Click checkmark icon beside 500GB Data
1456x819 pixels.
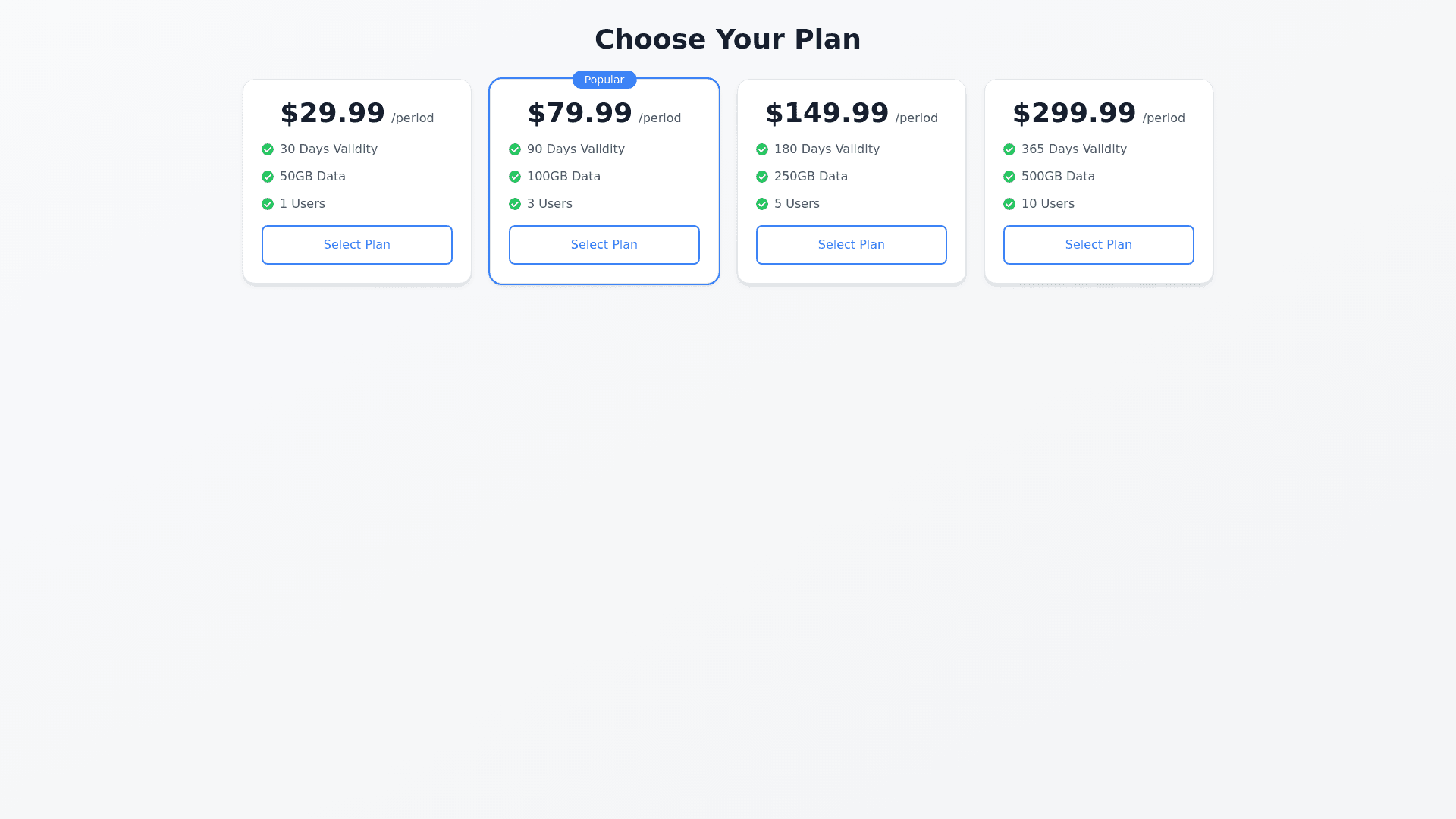coord(1009,177)
